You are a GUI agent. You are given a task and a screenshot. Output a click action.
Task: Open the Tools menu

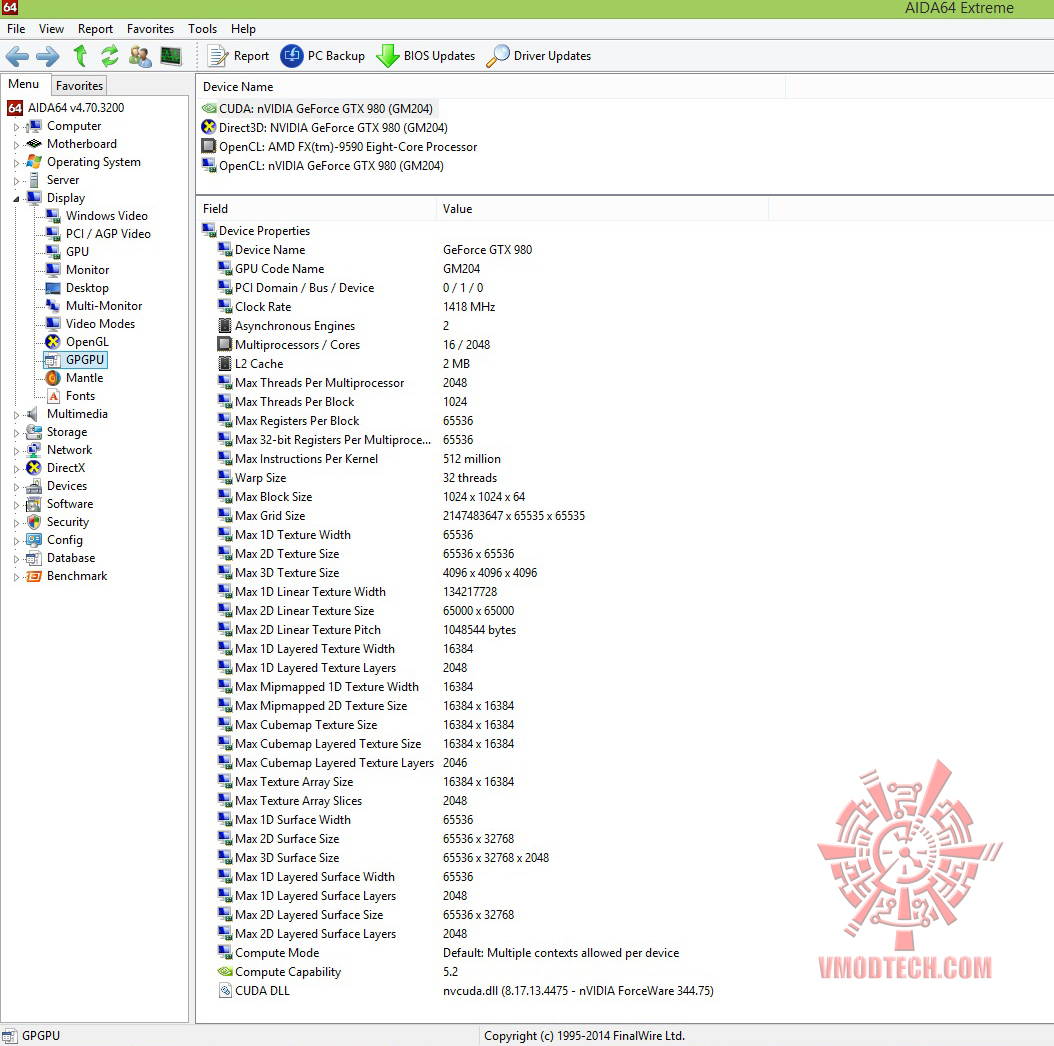point(202,29)
